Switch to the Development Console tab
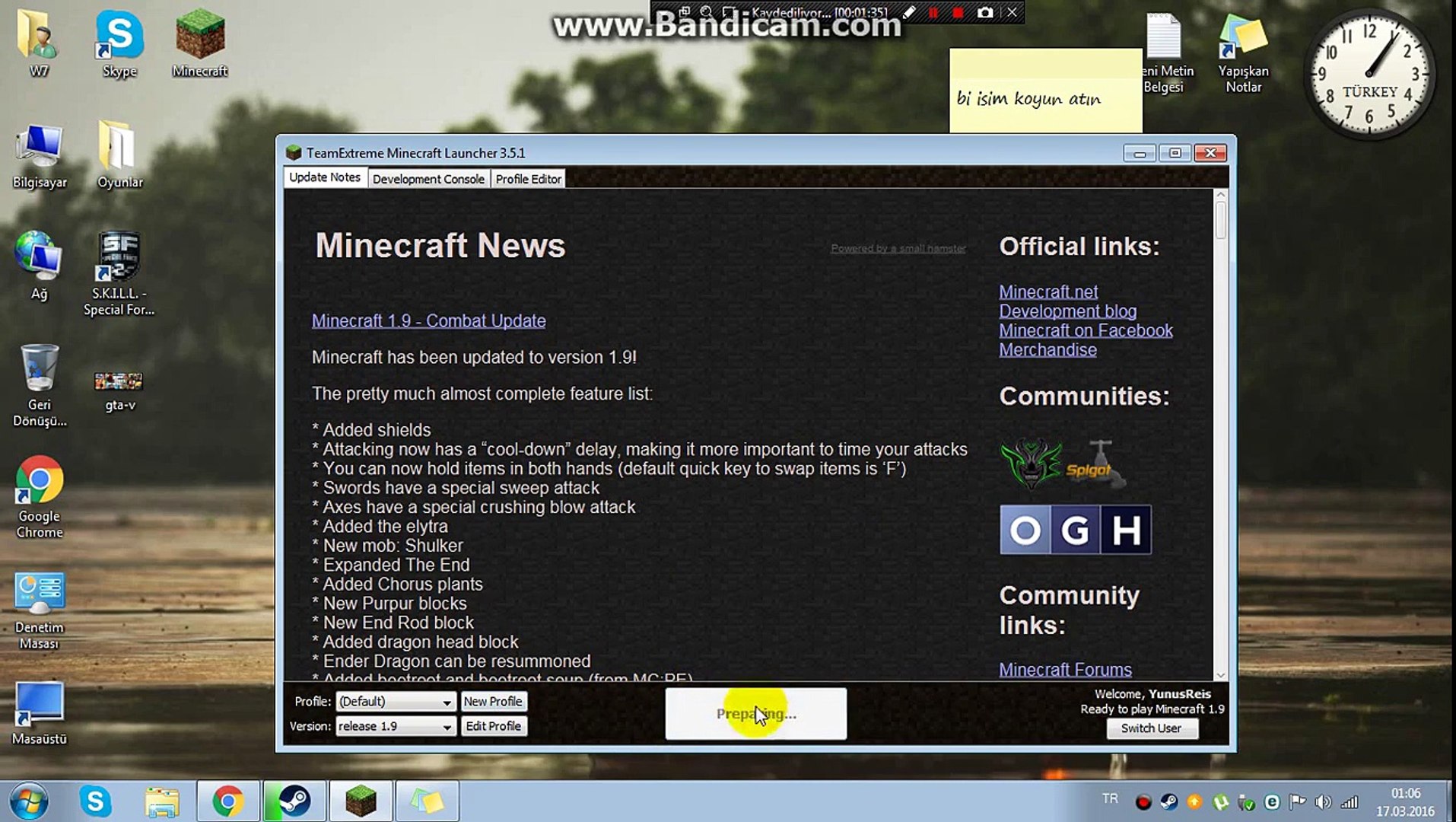Image resolution: width=1456 pixels, height=822 pixels. (428, 179)
